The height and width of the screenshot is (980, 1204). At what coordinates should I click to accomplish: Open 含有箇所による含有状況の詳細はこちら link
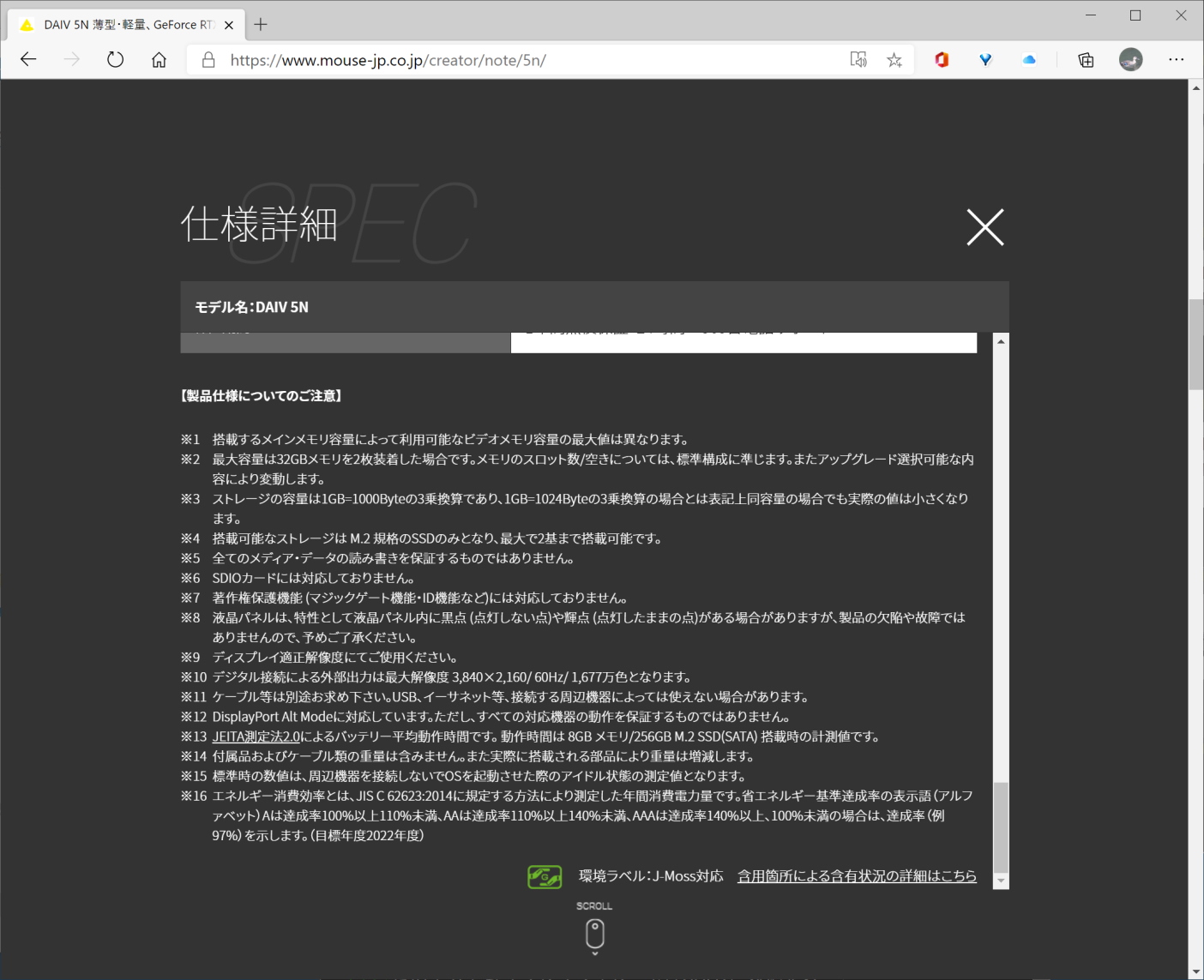pyautogui.click(x=857, y=876)
